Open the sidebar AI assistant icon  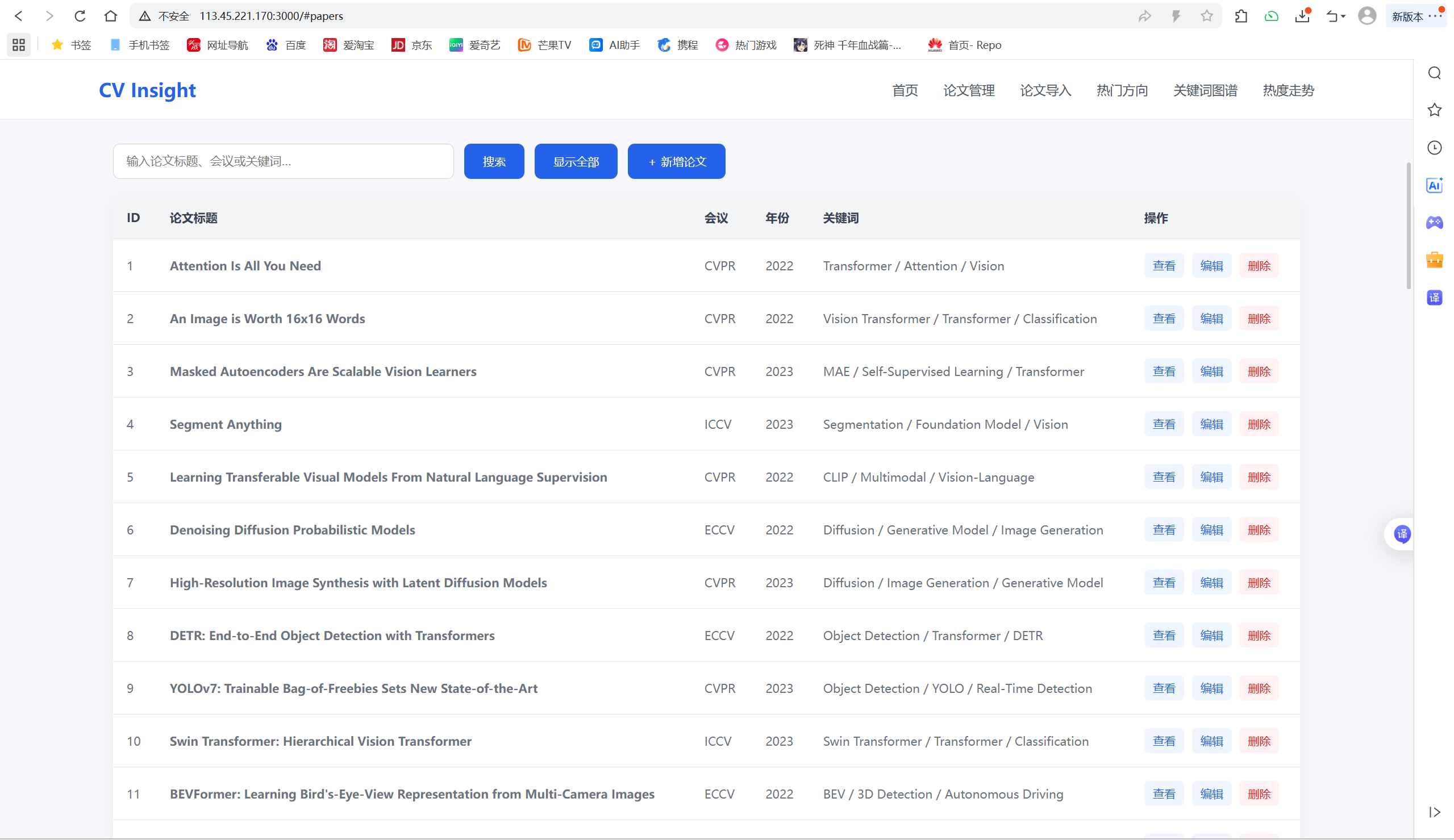(1434, 185)
